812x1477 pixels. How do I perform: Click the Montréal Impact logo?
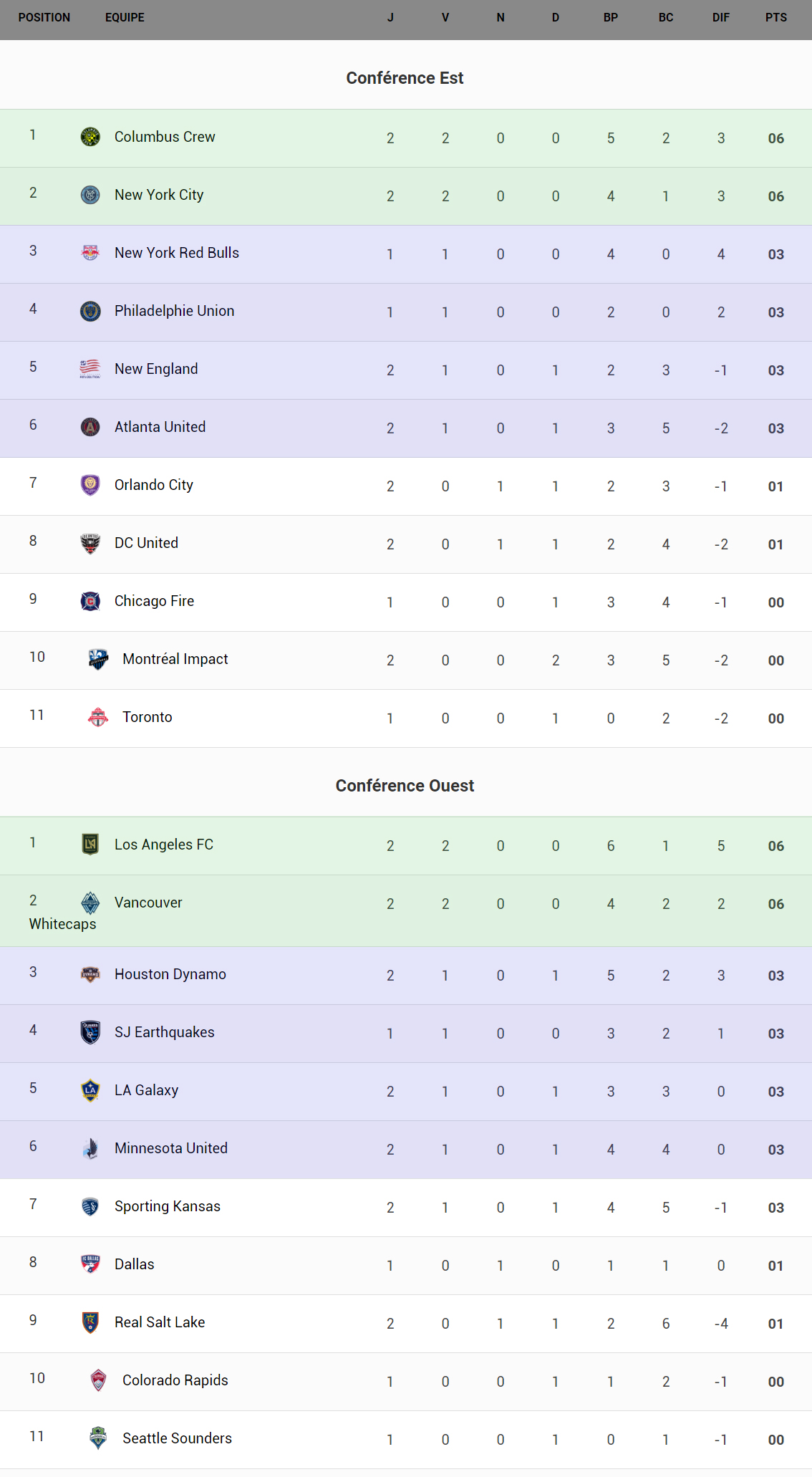pyautogui.click(x=98, y=659)
